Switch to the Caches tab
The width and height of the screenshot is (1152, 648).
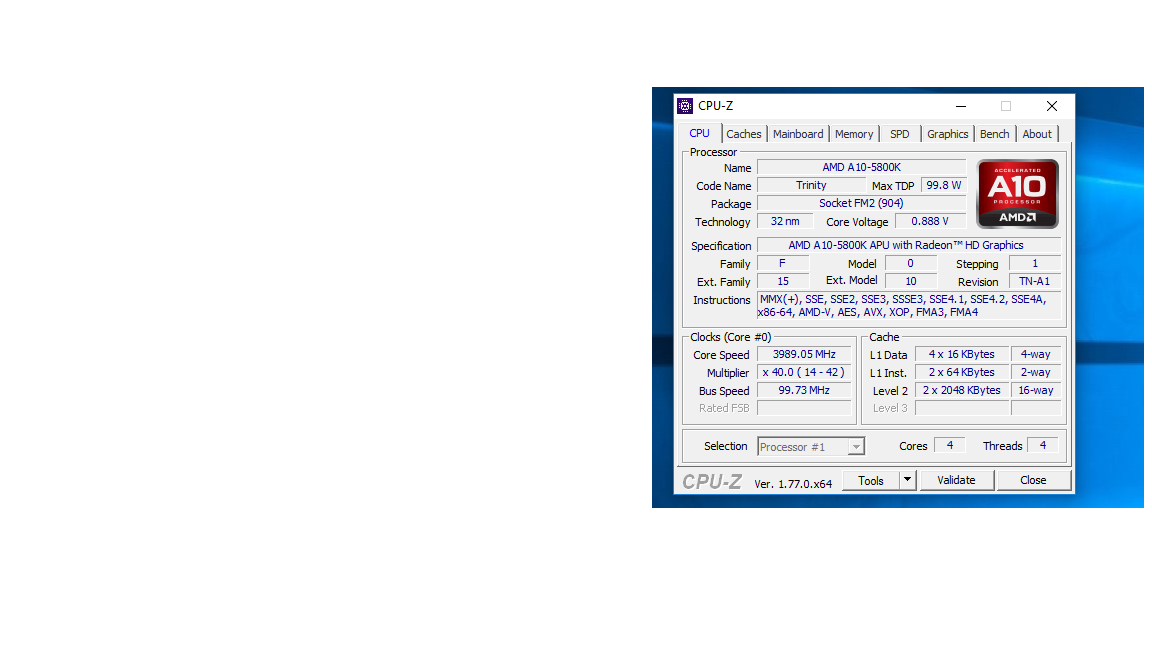744,134
